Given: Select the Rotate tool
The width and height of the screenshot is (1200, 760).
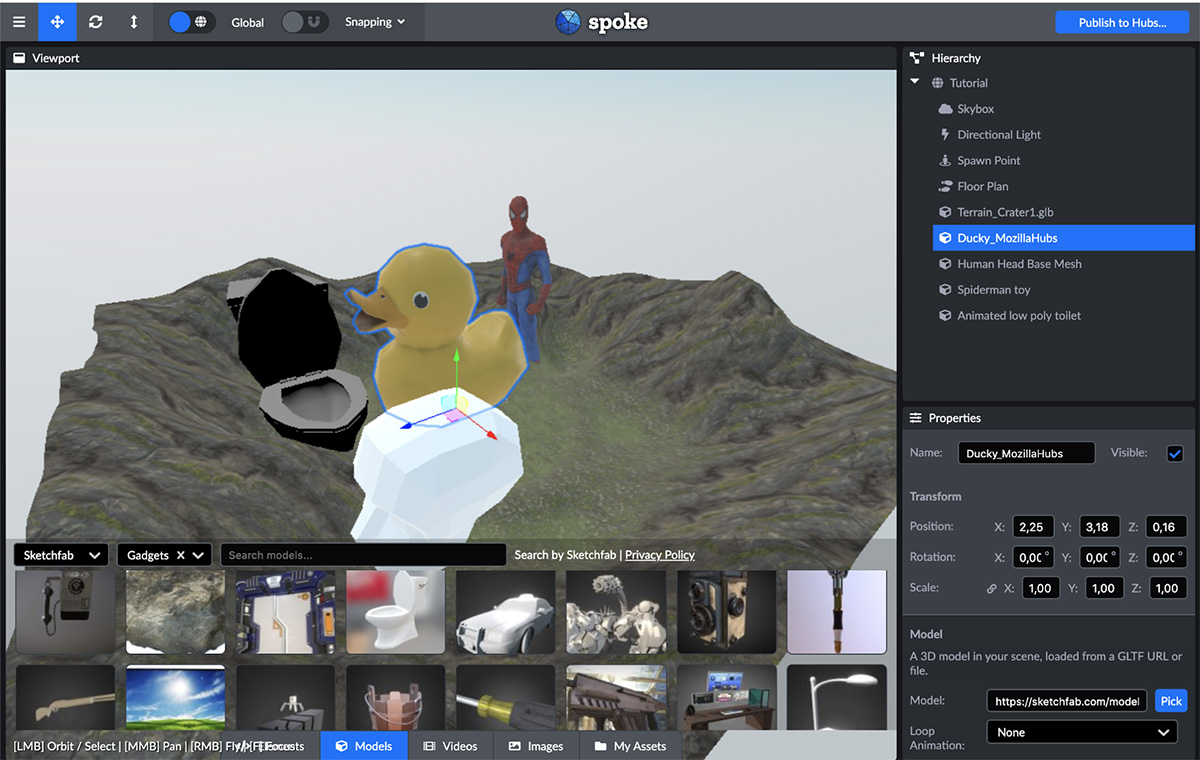Looking at the screenshot, I should pyautogui.click(x=96, y=22).
